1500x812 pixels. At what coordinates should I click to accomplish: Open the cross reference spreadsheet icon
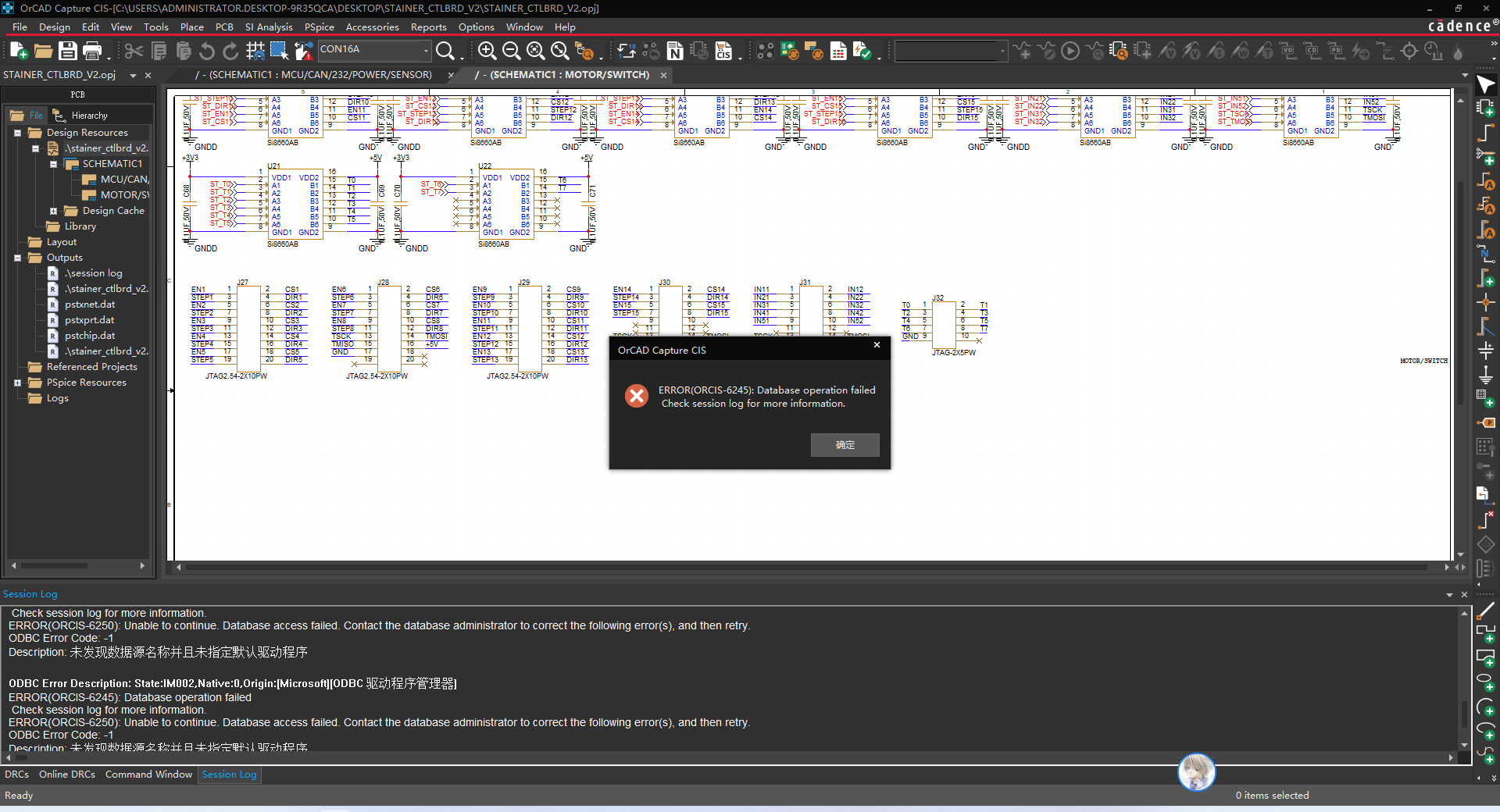pos(838,52)
